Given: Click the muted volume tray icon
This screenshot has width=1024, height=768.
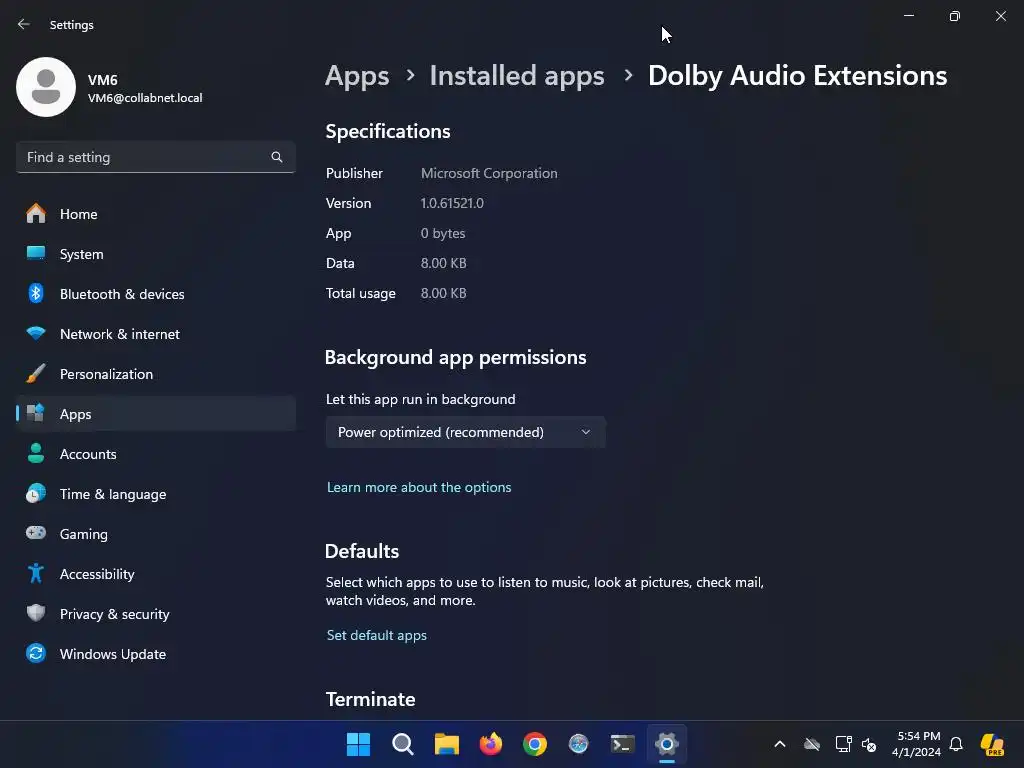Looking at the screenshot, I should click(x=869, y=744).
